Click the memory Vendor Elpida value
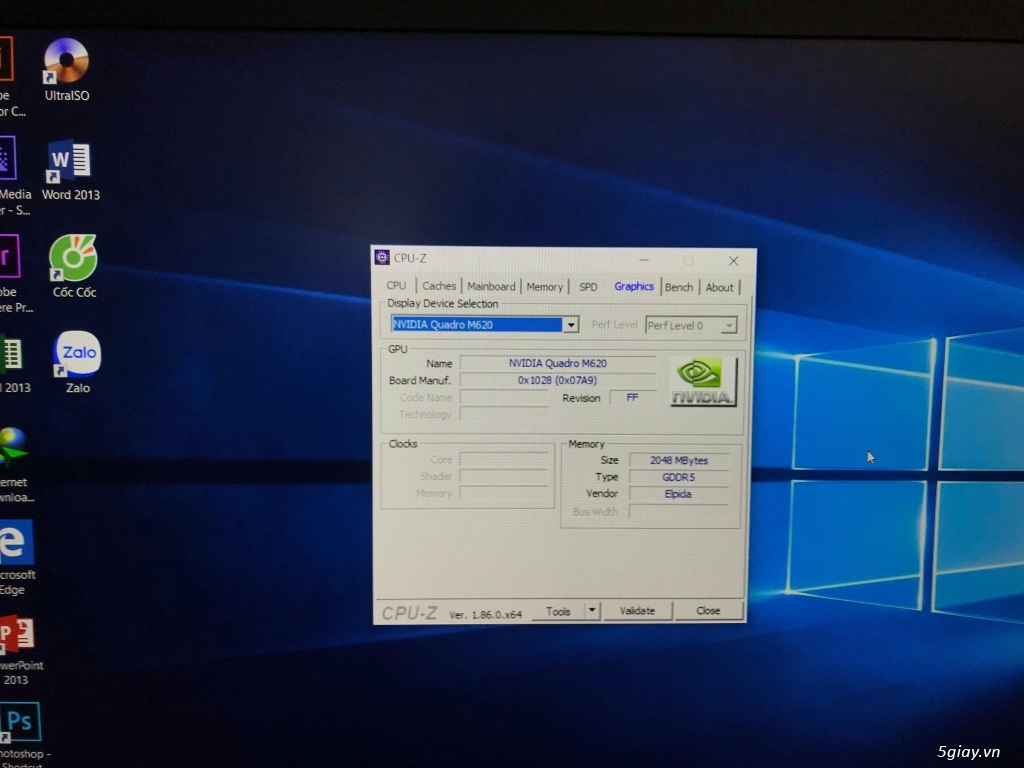Screen dimensions: 1024x768 tap(679, 494)
